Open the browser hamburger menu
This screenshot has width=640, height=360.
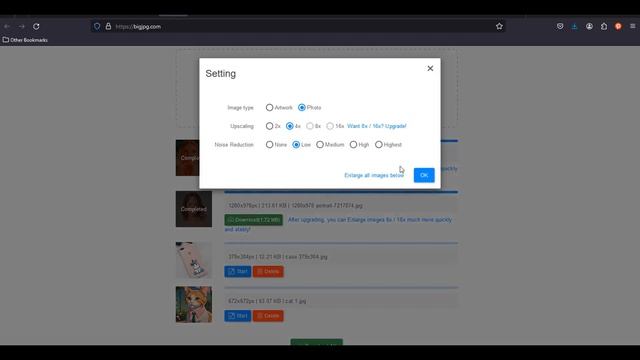[x=633, y=26]
